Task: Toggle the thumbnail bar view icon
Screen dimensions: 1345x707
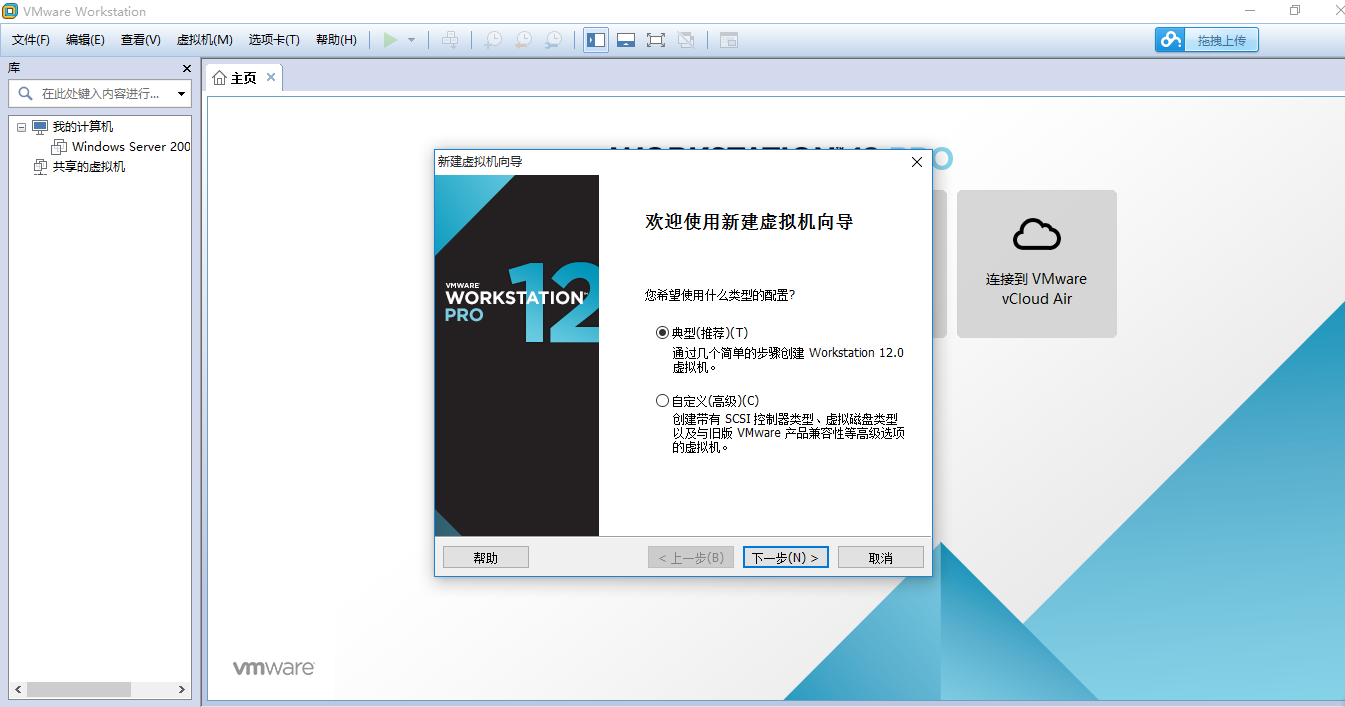Action: click(626, 40)
